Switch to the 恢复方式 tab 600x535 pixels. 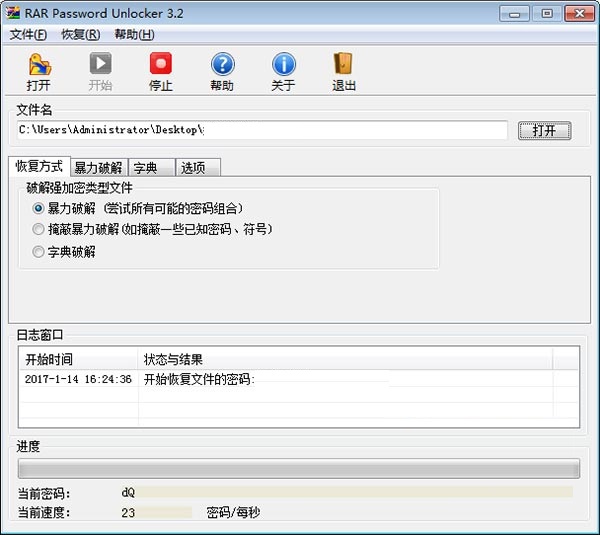39,166
